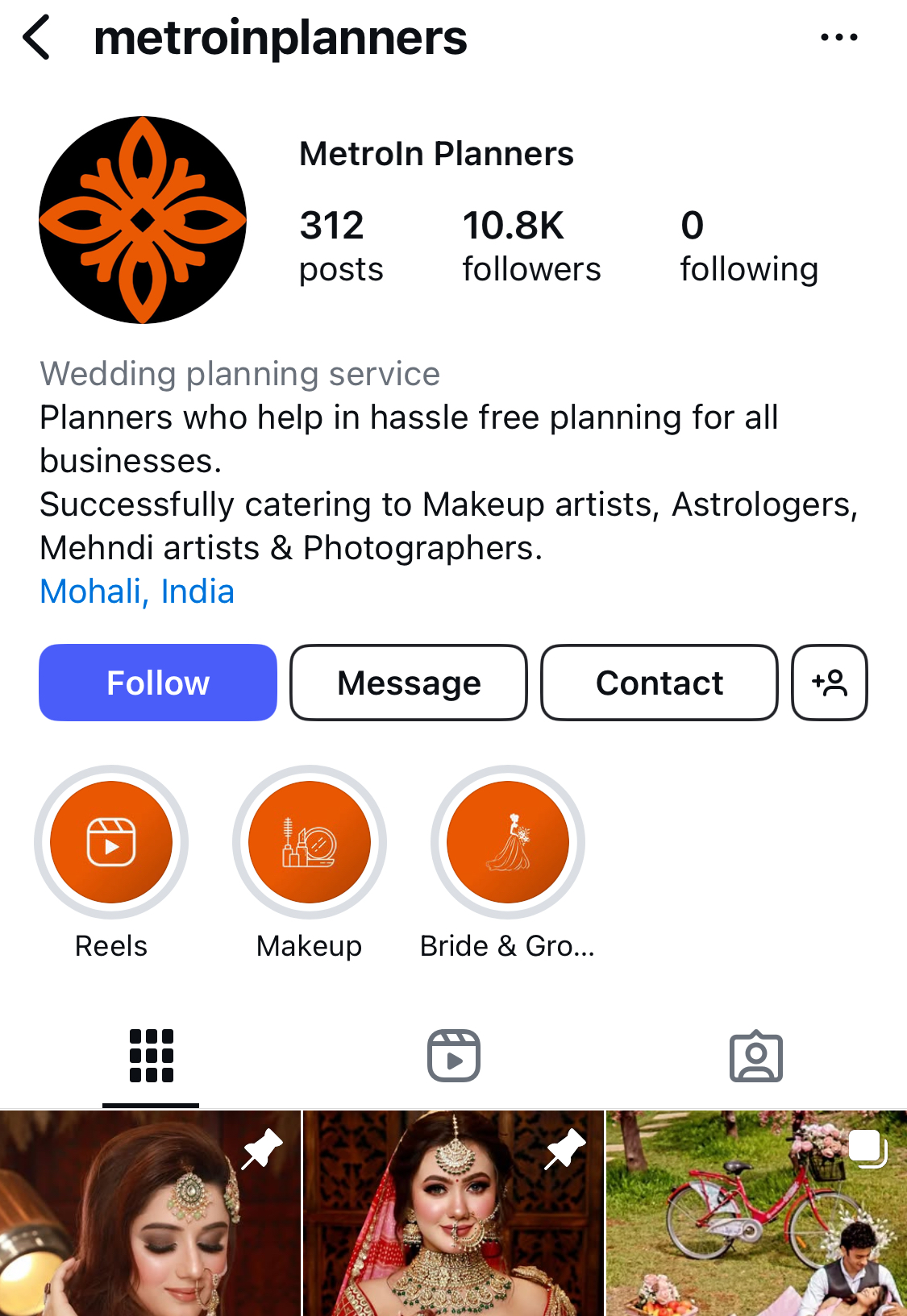Open the Reels story highlight
Image resolution: width=907 pixels, height=1316 pixels.
[111, 842]
